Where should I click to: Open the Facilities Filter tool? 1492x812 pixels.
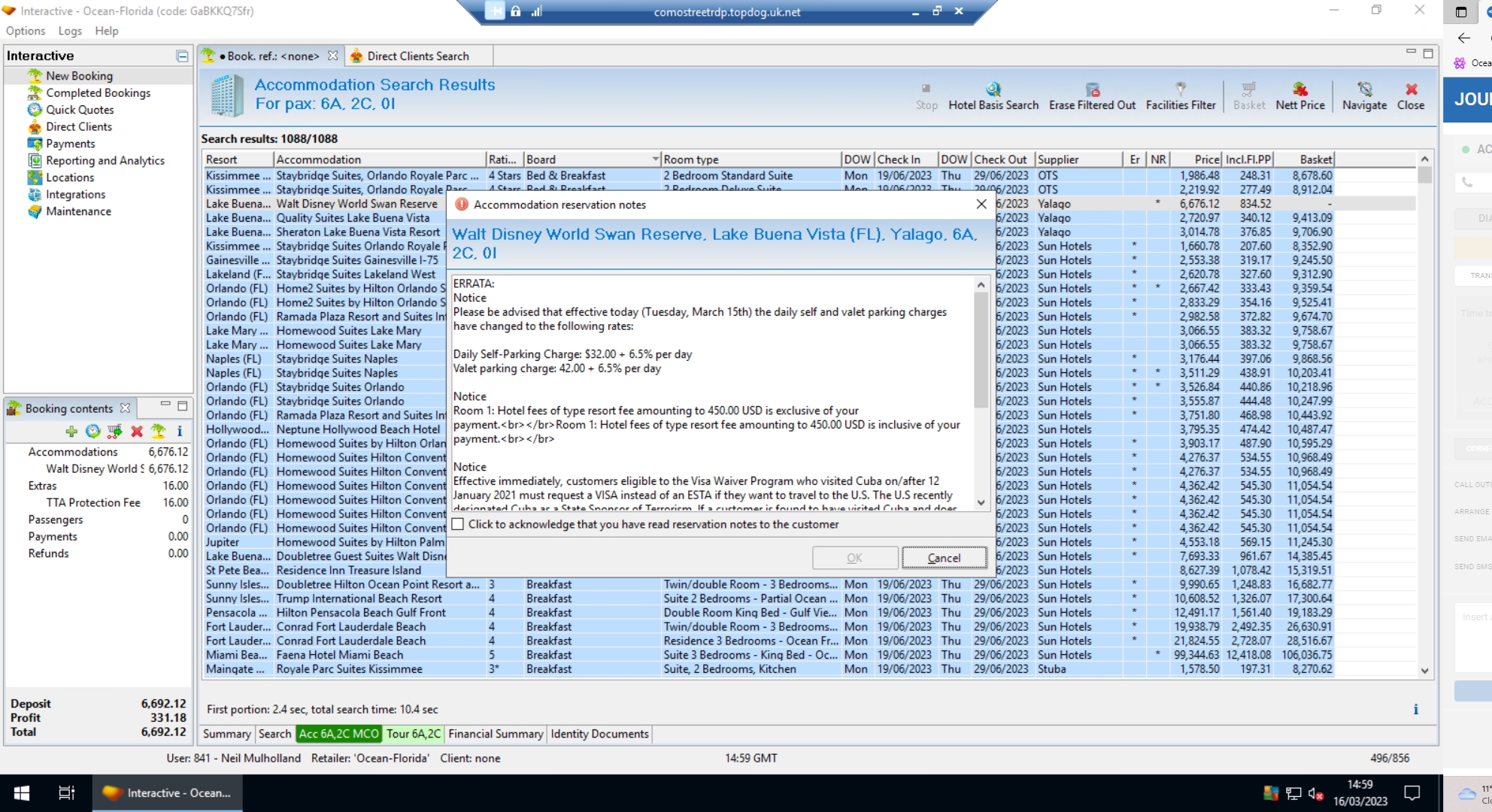[1180, 89]
